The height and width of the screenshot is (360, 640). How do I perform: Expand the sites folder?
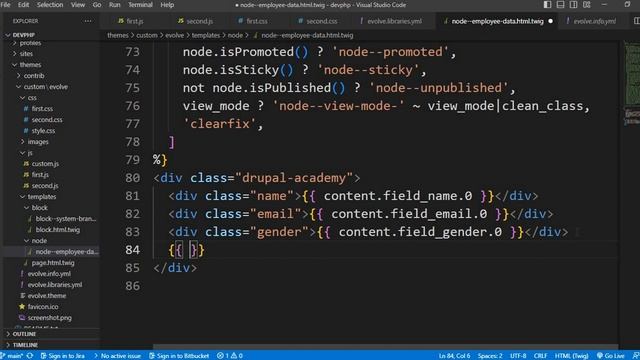[26, 53]
